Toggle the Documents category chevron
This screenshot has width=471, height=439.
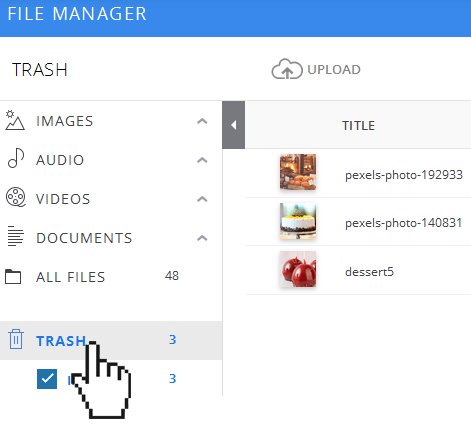click(202, 238)
